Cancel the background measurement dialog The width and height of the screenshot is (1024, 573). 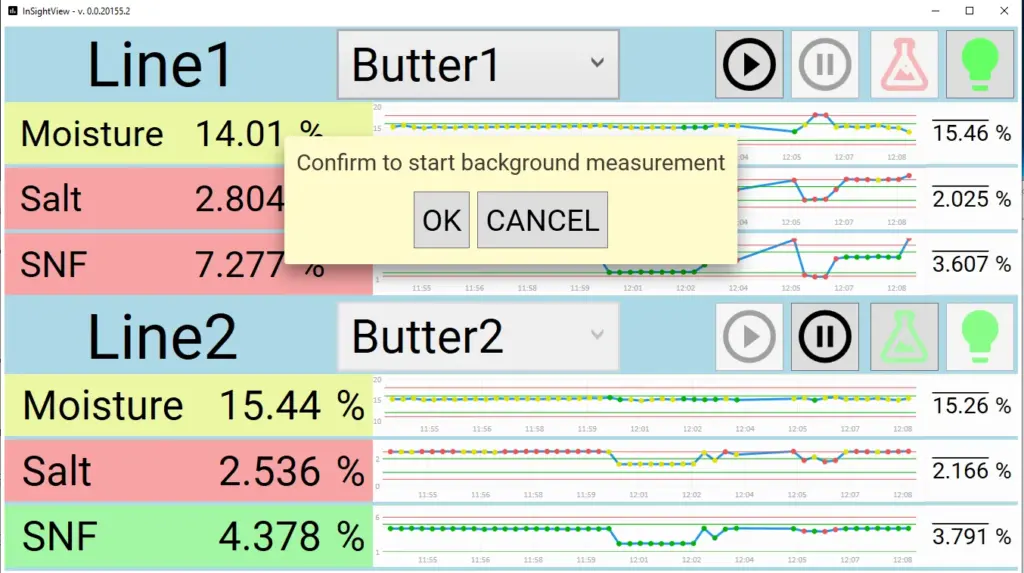[x=542, y=220]
